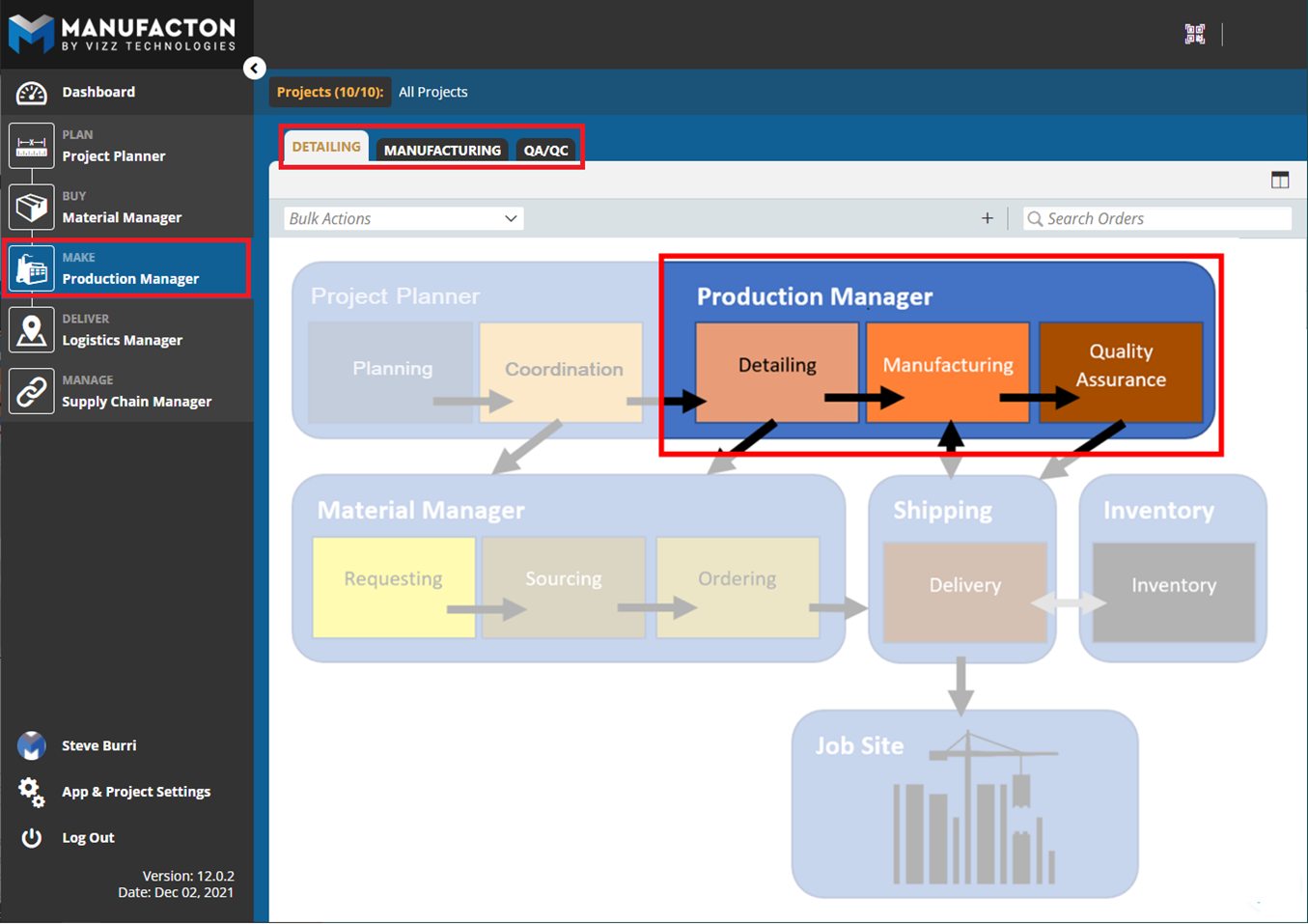Switch to the QA/QC tab
This screenshot has width=1308, height=924.
(545, 151)
